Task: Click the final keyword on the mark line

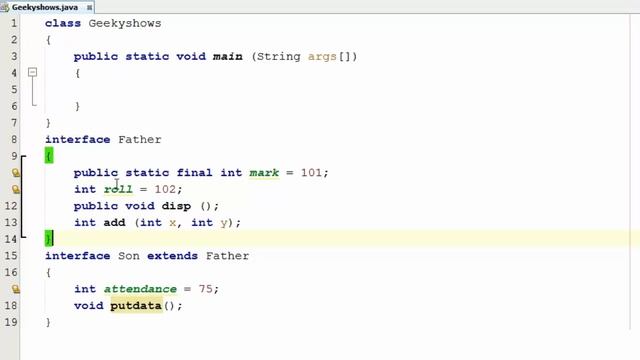Action: 194,173
